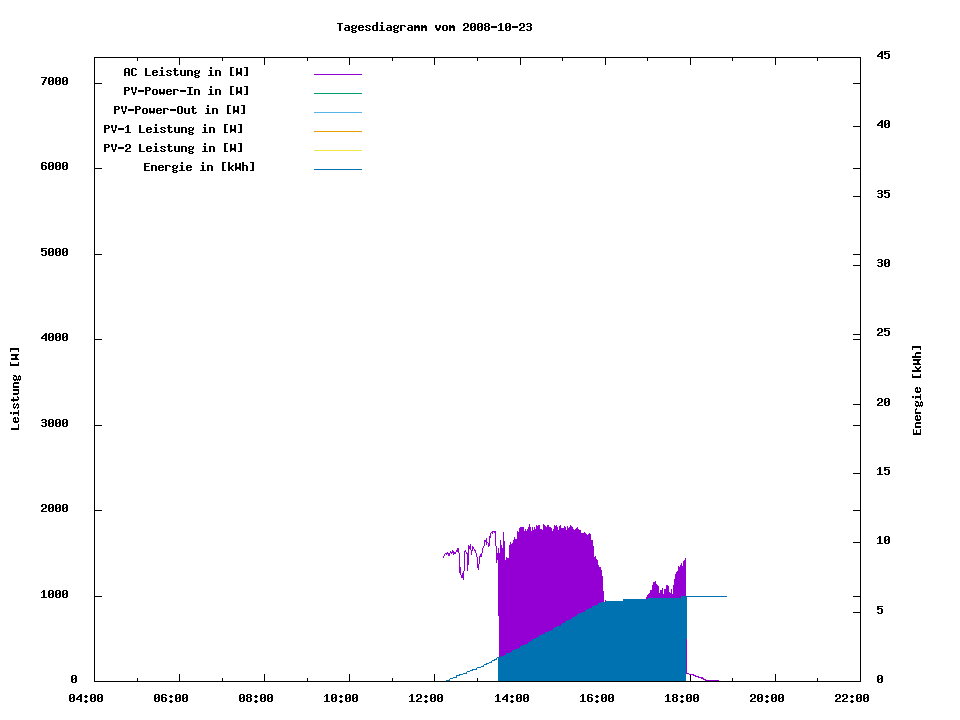
Task: Select the 18:00 label on the time axis
Action: coord(682,699)
